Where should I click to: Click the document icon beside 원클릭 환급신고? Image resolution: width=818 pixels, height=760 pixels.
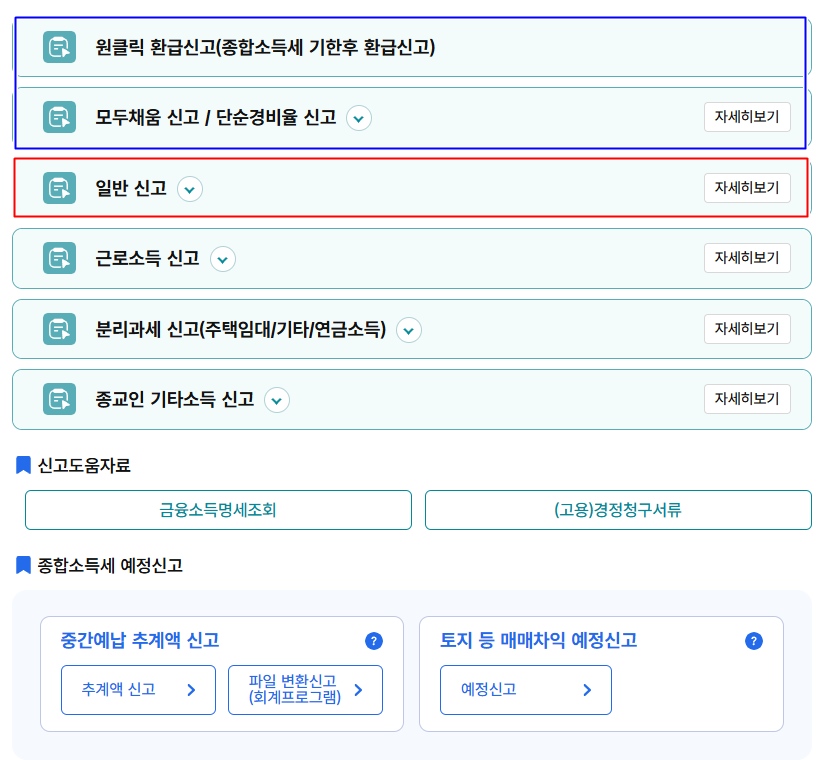[x=60, y=47]
